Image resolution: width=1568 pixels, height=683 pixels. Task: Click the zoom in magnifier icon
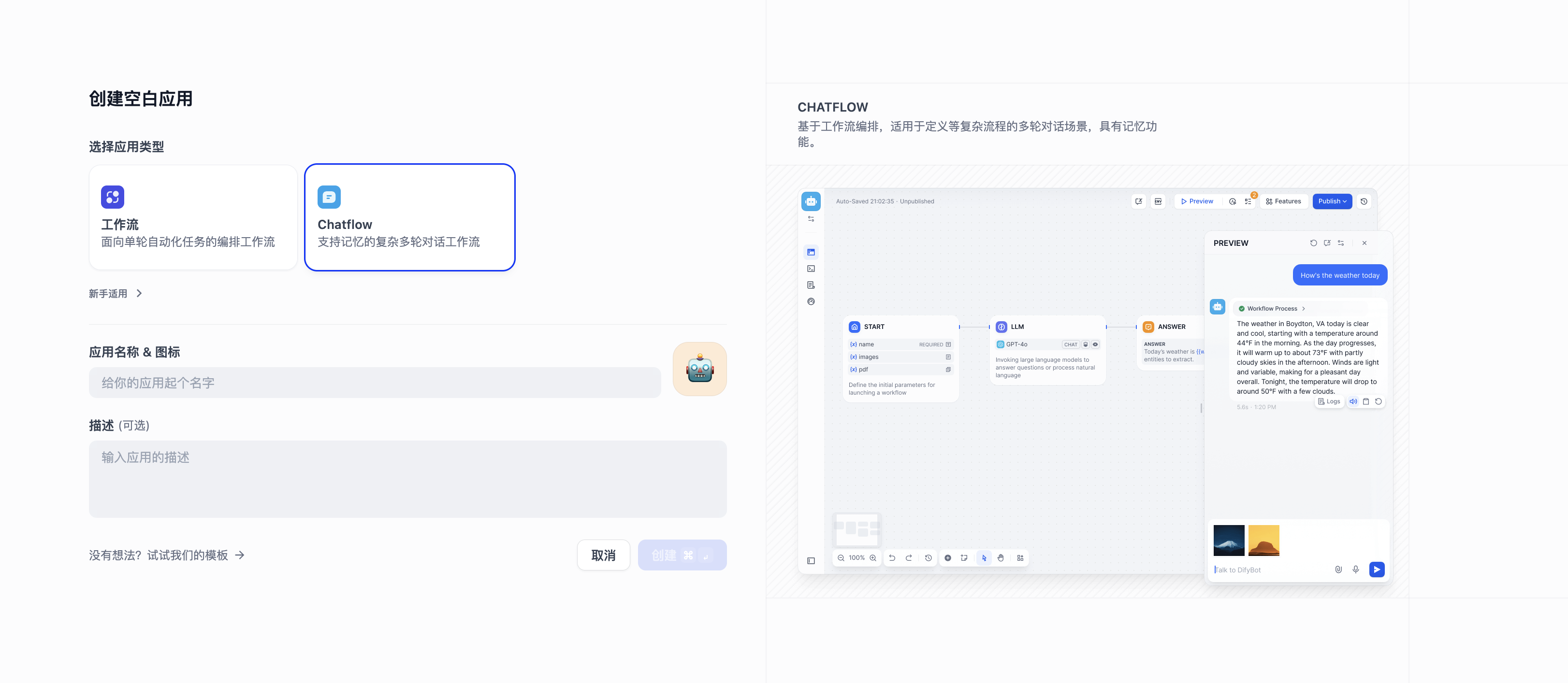pyautogui.click(x=873, y=558)
